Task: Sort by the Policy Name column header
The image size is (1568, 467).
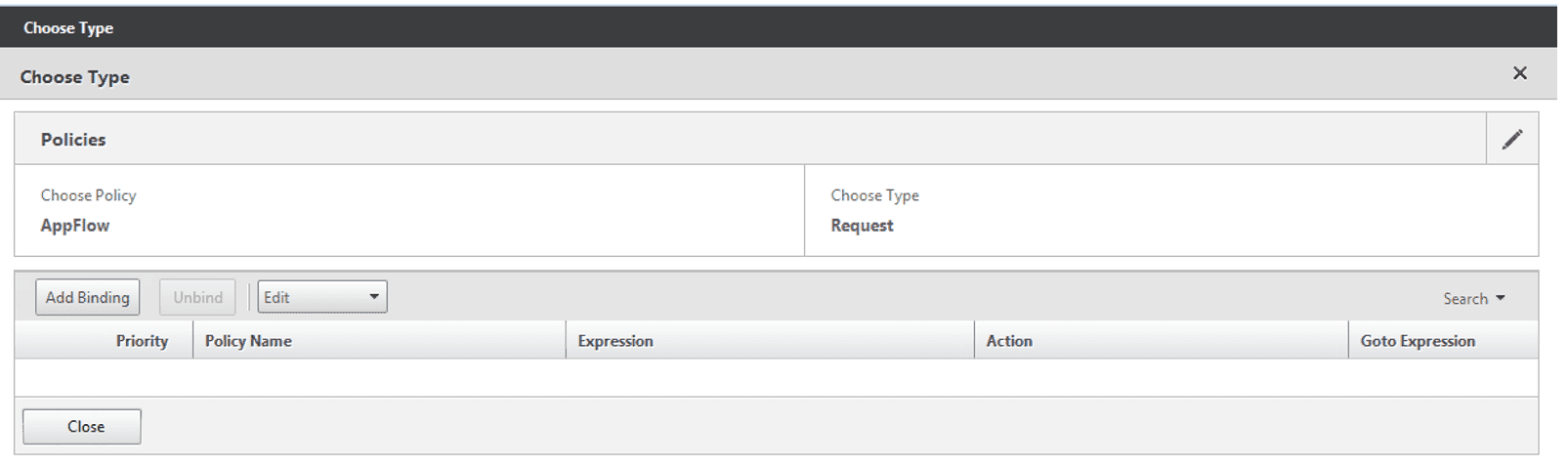Action: coord(248,341)
